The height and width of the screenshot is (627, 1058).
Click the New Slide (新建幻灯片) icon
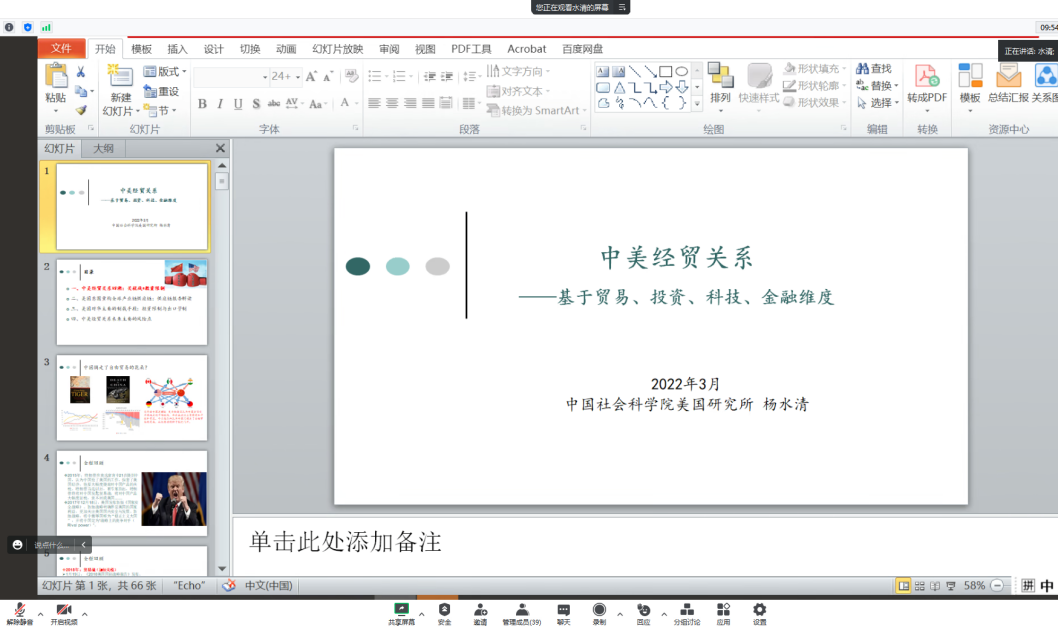tap(120, 78)
